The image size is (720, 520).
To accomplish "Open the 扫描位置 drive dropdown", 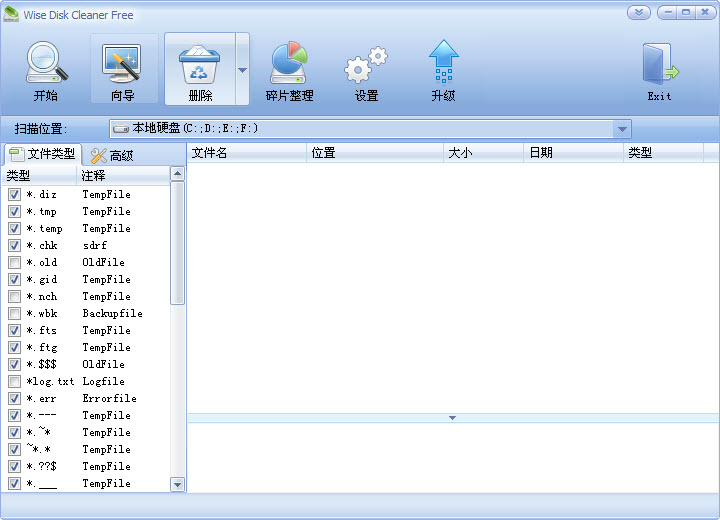I will [622, 129].
